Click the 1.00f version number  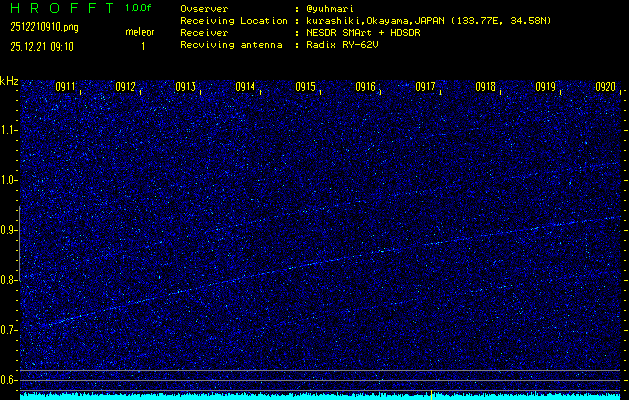(x=140, y=8)
